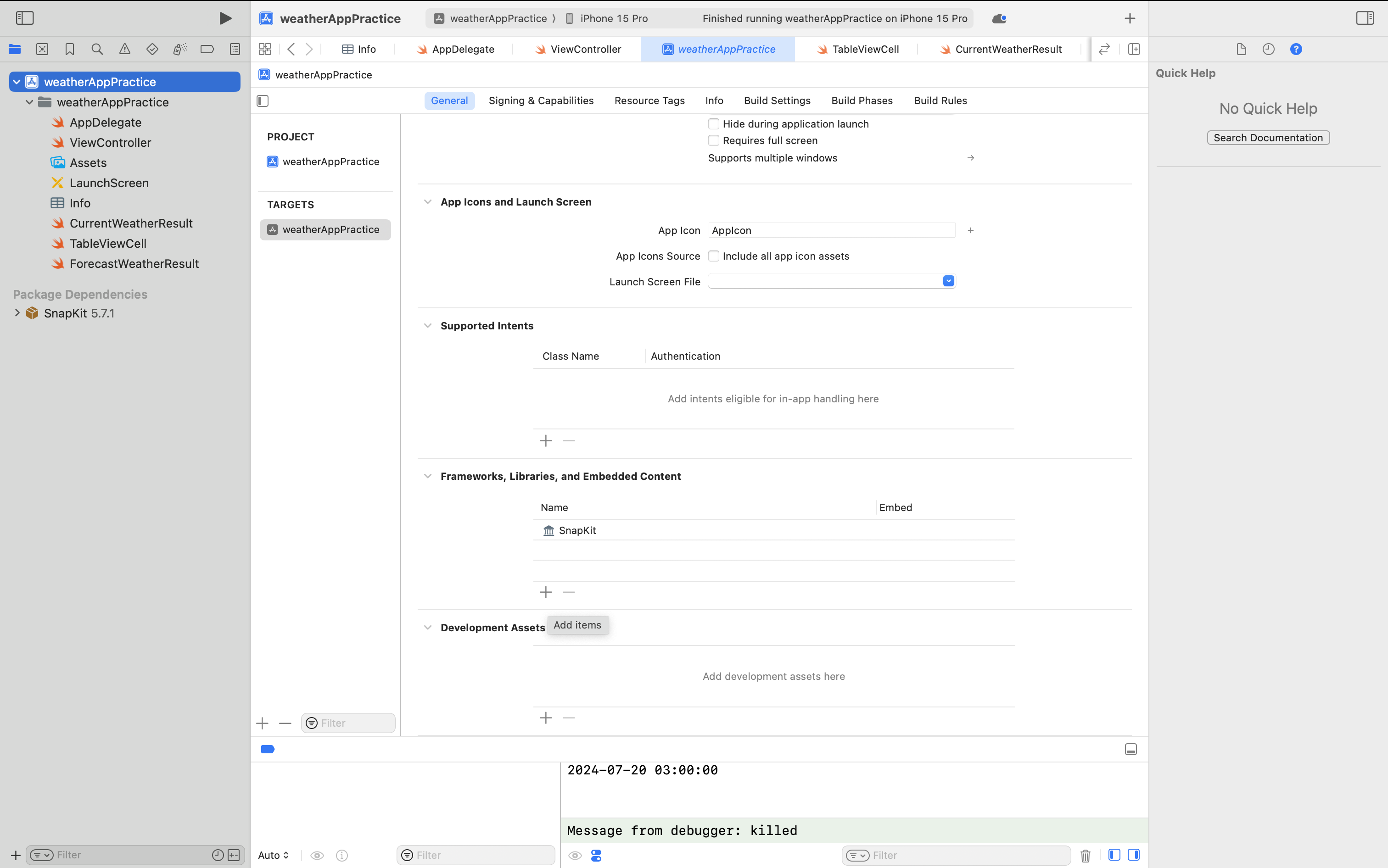Open the Launch Screen File dropdown
The height and width of the screenshot is (868, 1388).
(948, 281)
